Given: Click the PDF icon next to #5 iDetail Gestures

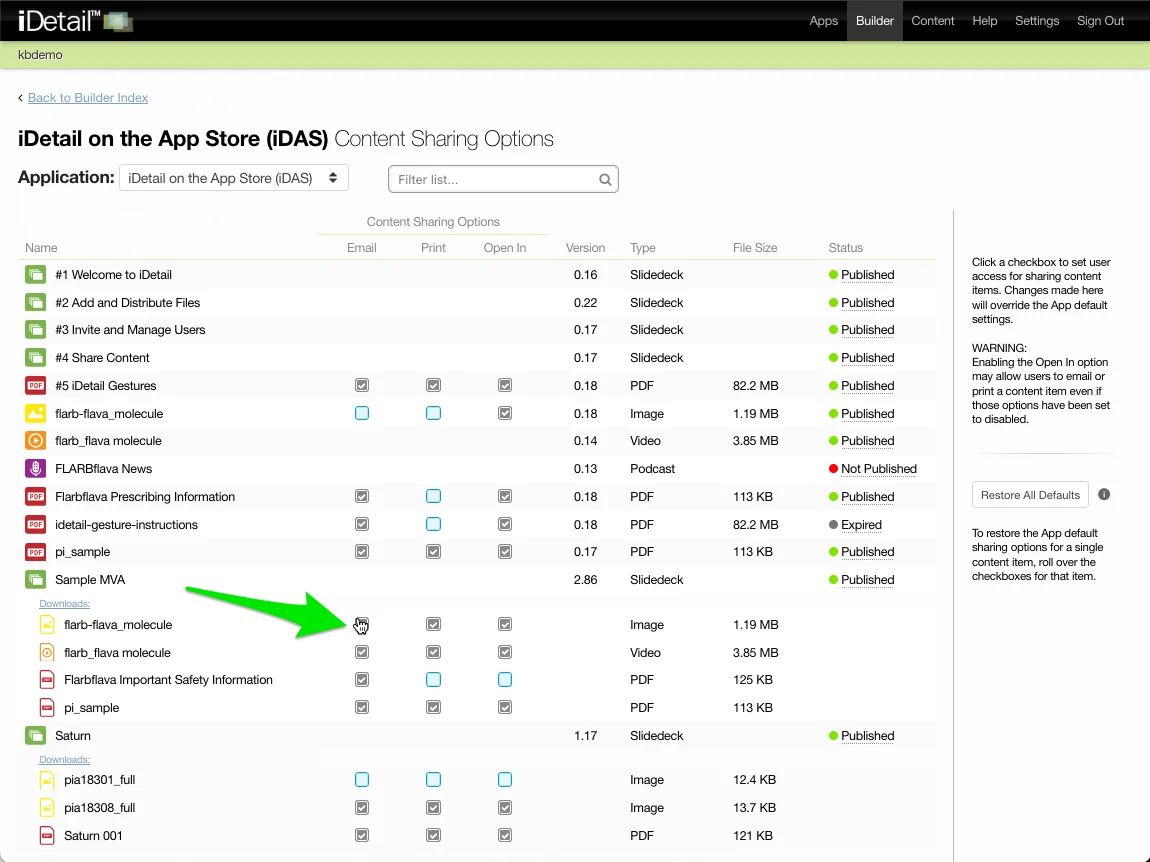Looking at the screenshot, I should coord(36,386).
